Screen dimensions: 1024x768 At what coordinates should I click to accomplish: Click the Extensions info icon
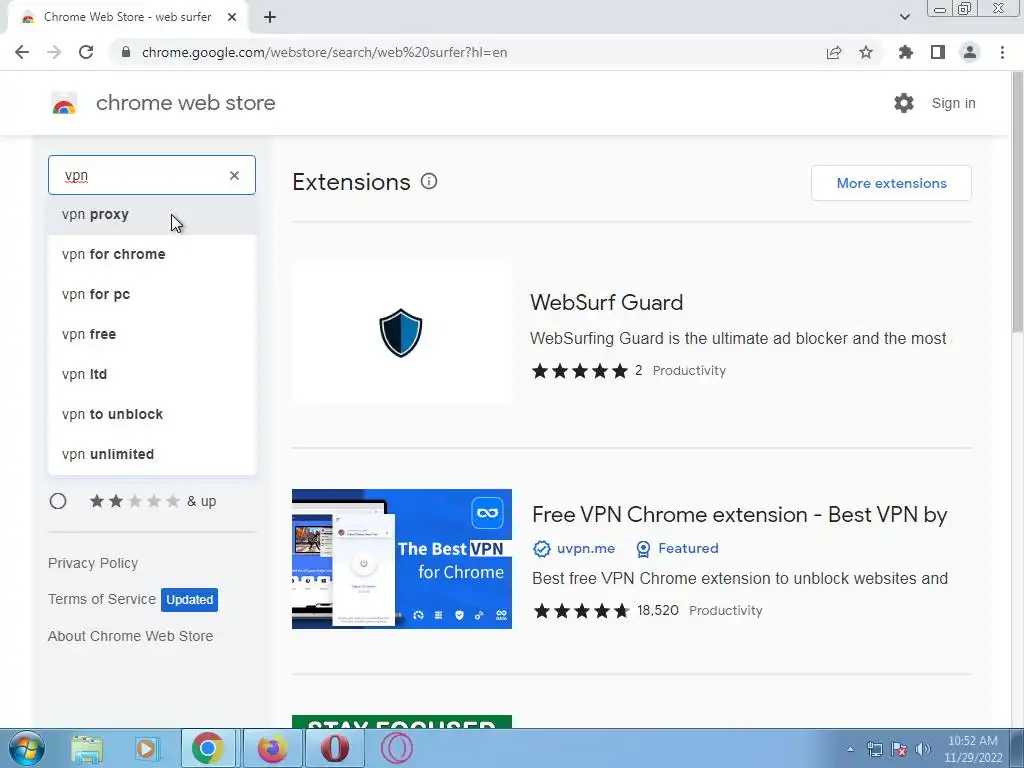click(x=428, y=182)
